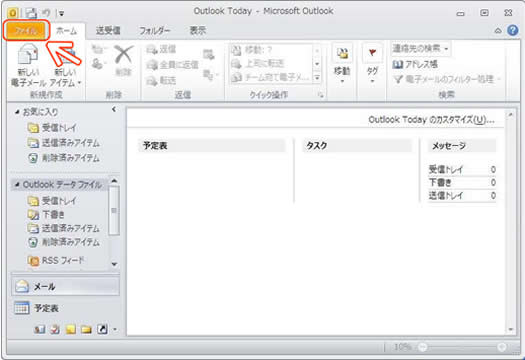Open the アドレス帳 address book
The width and height of the screenshot is (525, 360).
pos(415,64)
